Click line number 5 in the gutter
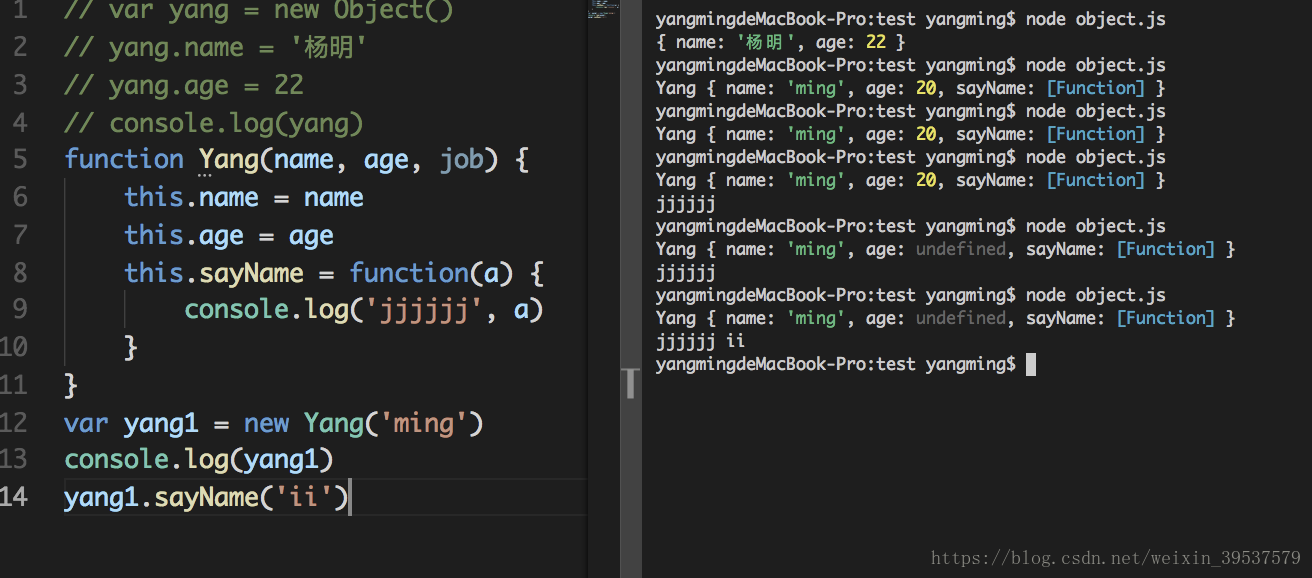The image size is (1312, 578). point(21,159)
